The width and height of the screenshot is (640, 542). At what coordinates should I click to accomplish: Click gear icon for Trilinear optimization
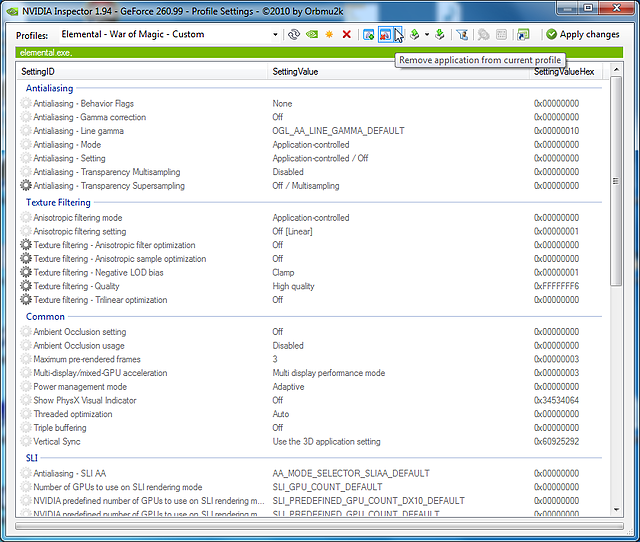point(26,300)
